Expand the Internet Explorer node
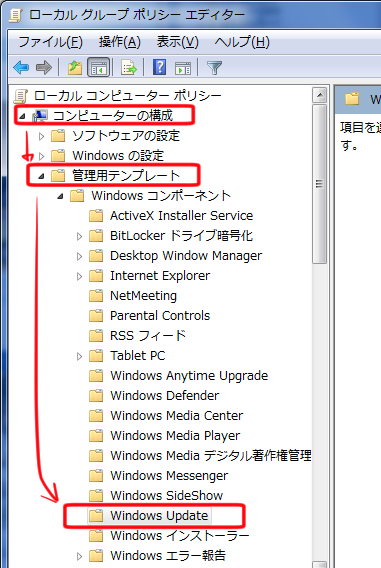The height and width of the screenshot is (568, 381). [x=79, y=276]
